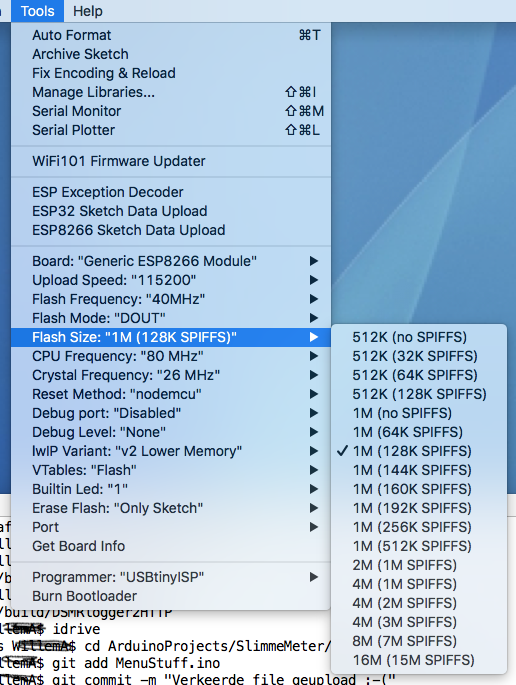The width and height of the screenshot is (516, 685).
Task: Click the Tools menu title
Action: (38, 11)
